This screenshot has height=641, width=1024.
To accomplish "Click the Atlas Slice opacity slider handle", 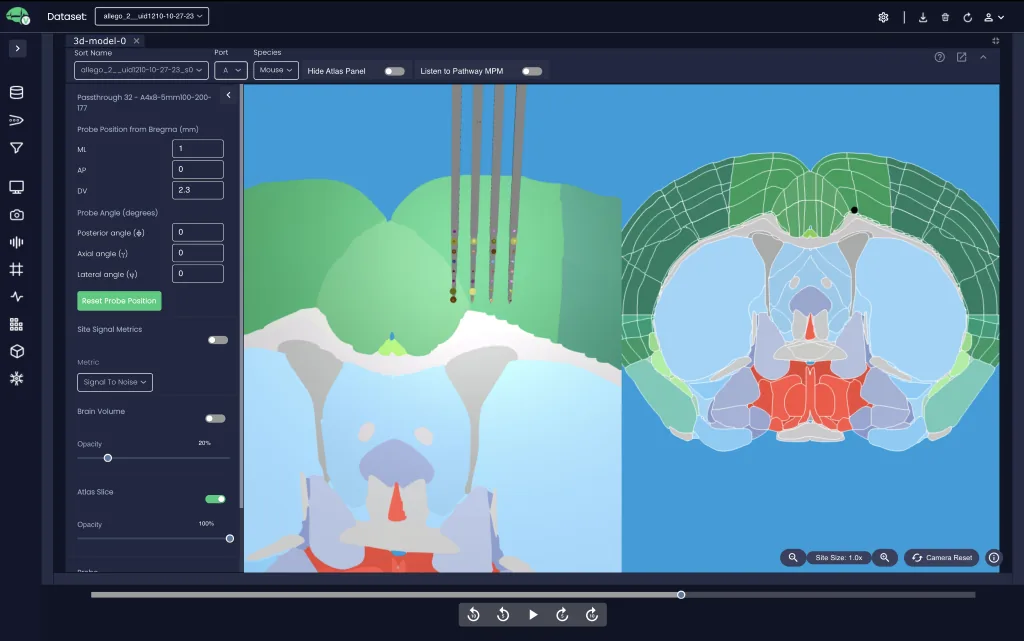I will click(x=230, y=539).
